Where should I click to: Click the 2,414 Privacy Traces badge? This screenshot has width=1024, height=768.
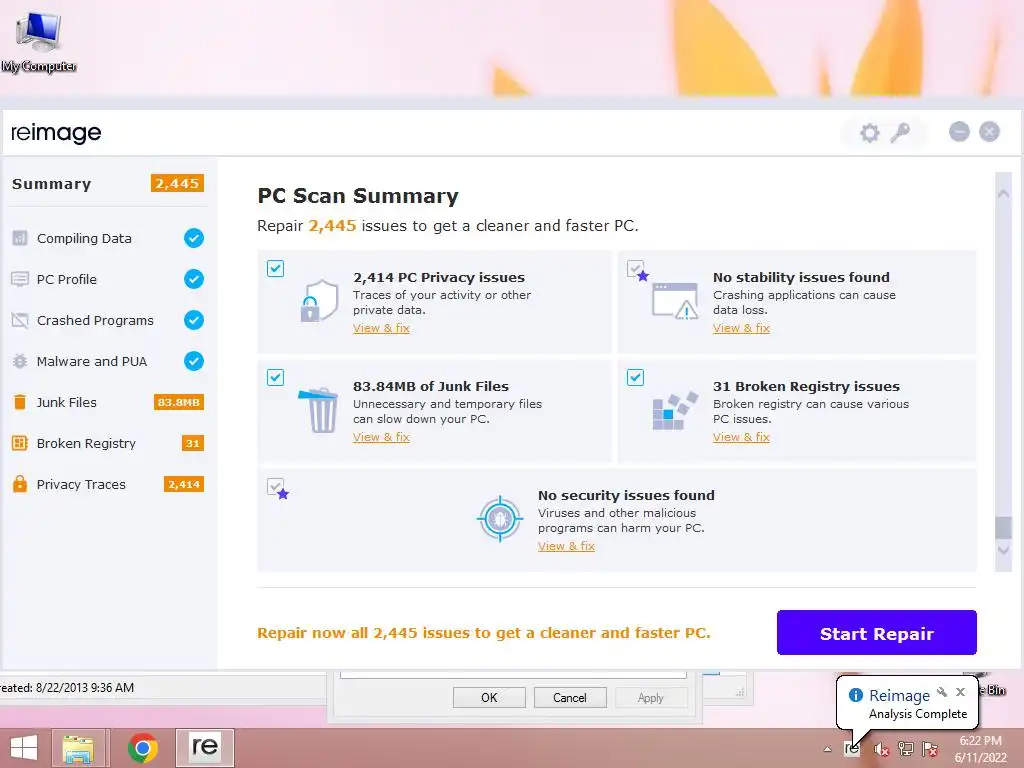pos(184,485)
